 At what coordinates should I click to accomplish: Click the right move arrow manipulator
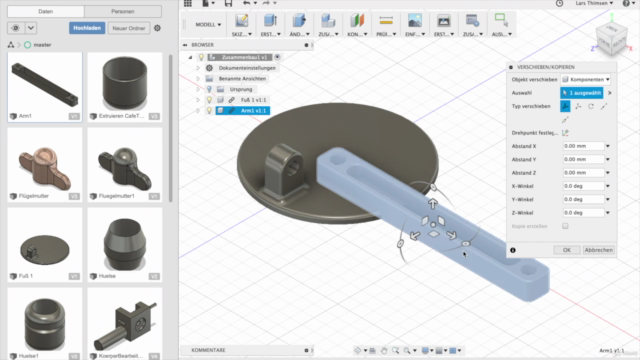451,235
